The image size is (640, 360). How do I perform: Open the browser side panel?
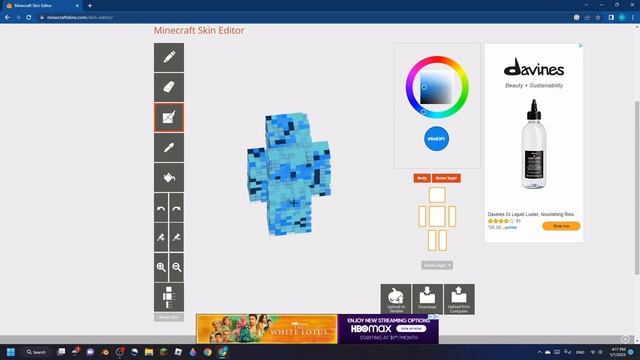[611, 18]
